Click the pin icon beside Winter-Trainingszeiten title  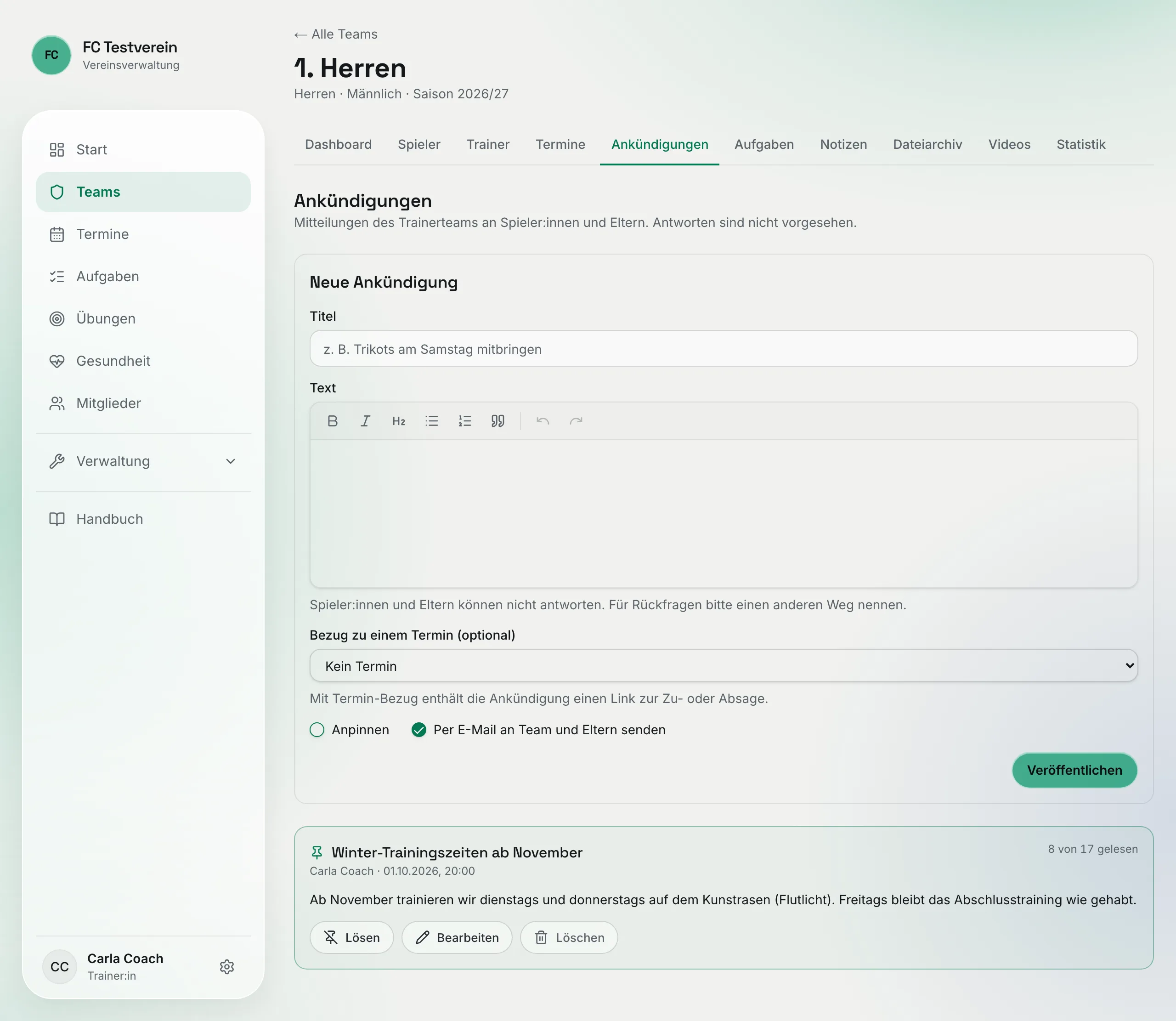tap(317, 852)
